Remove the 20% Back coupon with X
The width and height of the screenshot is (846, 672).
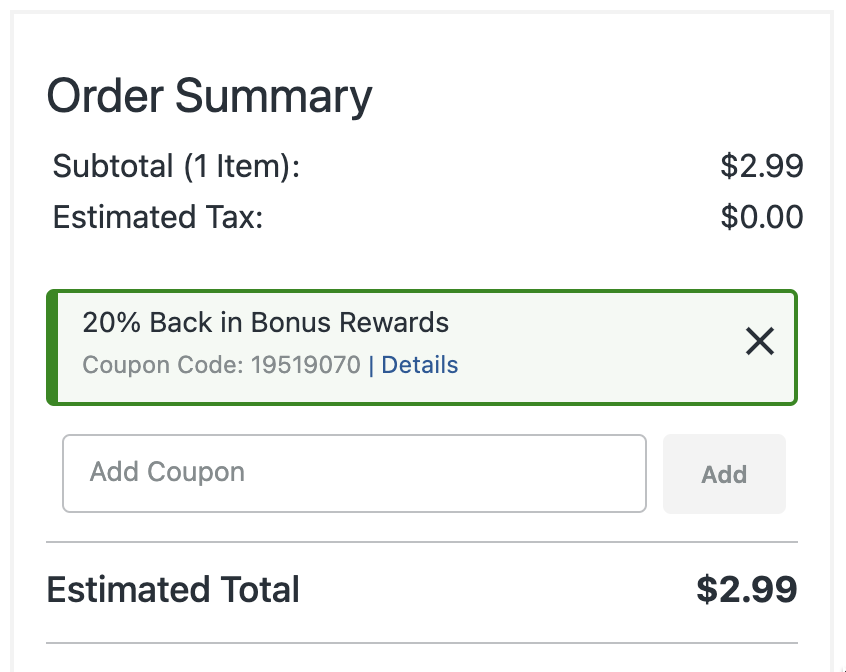click(760, 342)
